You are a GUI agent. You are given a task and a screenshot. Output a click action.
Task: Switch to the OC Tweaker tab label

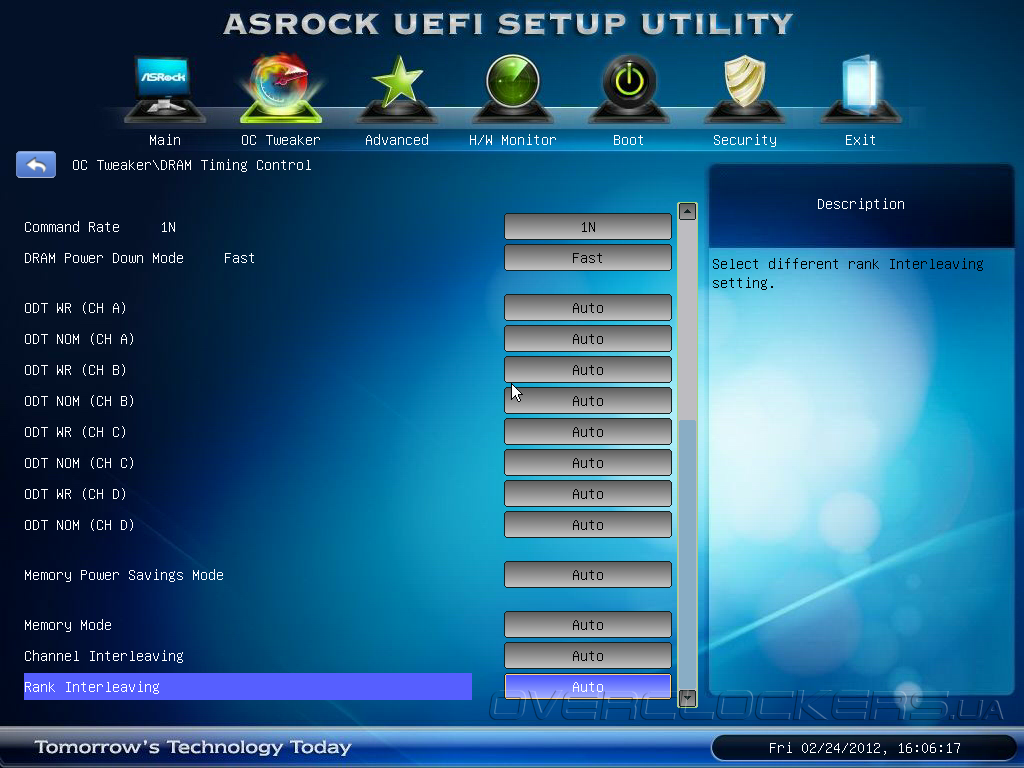[281, 140]
